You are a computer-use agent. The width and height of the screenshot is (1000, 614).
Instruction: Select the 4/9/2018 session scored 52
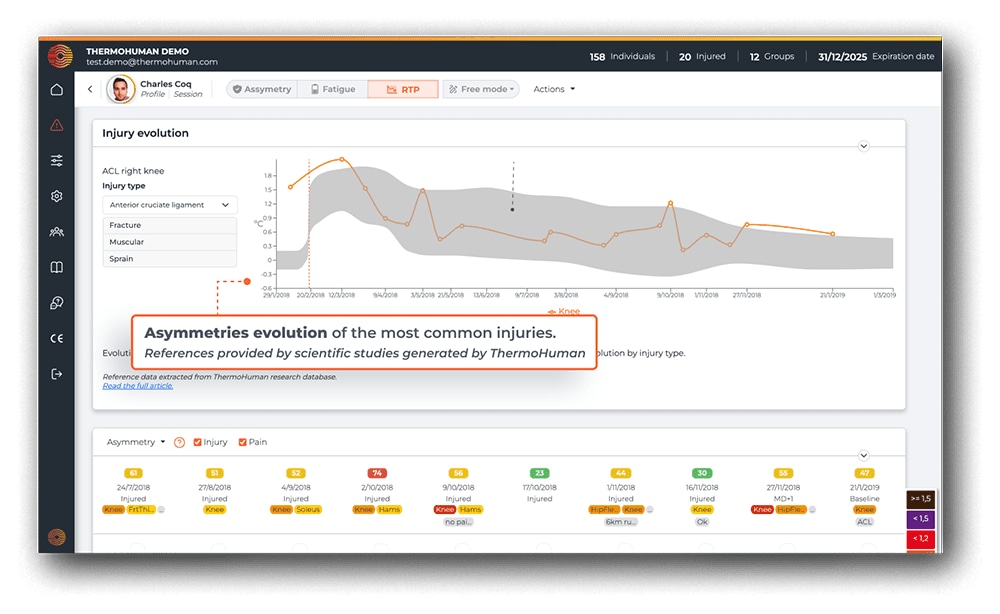295,491
